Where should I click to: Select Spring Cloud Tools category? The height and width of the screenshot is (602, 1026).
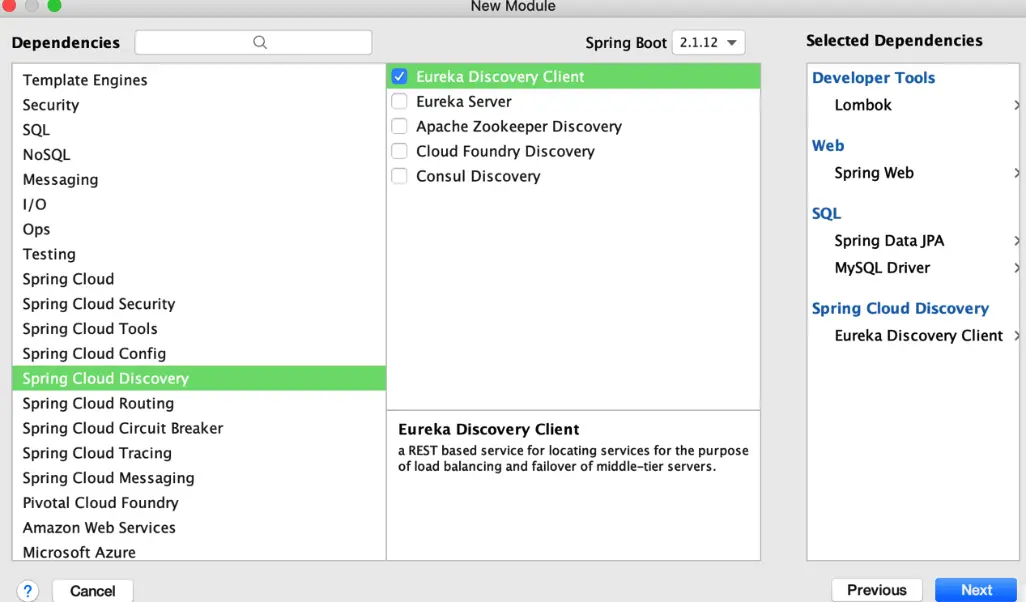[199, 328]
